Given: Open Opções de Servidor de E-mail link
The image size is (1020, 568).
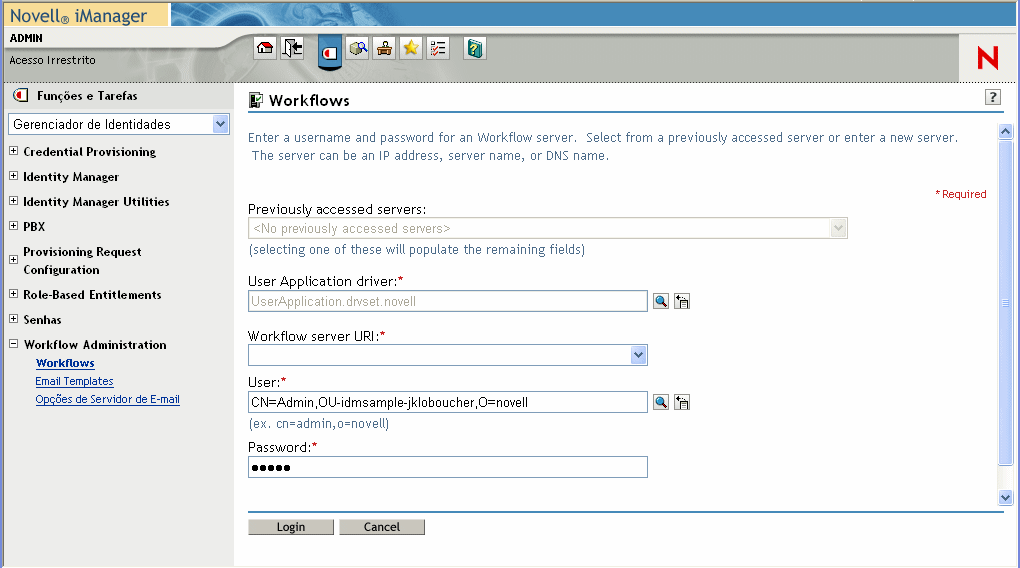Looking at the screenshot, I should (x=107, y=399).
